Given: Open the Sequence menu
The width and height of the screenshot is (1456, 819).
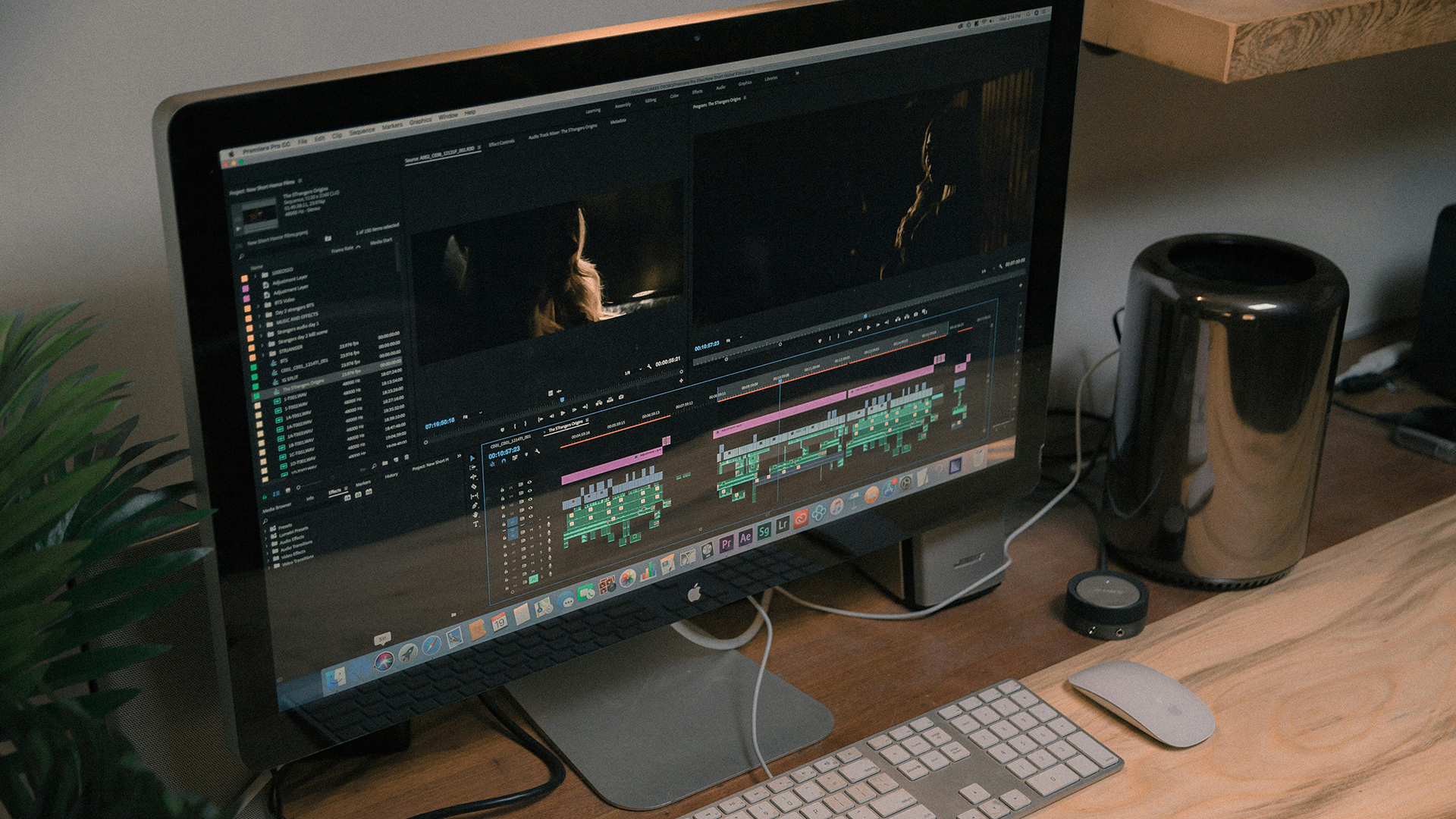Looking at the screenshot, I should 362,130.
